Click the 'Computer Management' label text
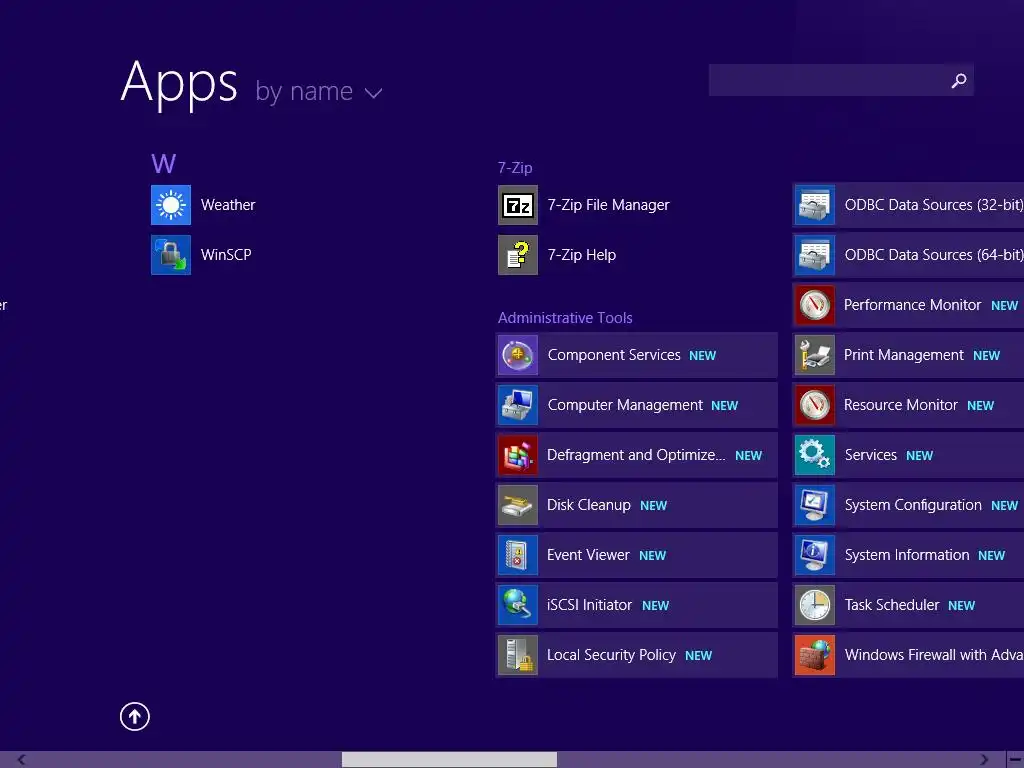Screen dimensions: 1024x768 [625, 405]
